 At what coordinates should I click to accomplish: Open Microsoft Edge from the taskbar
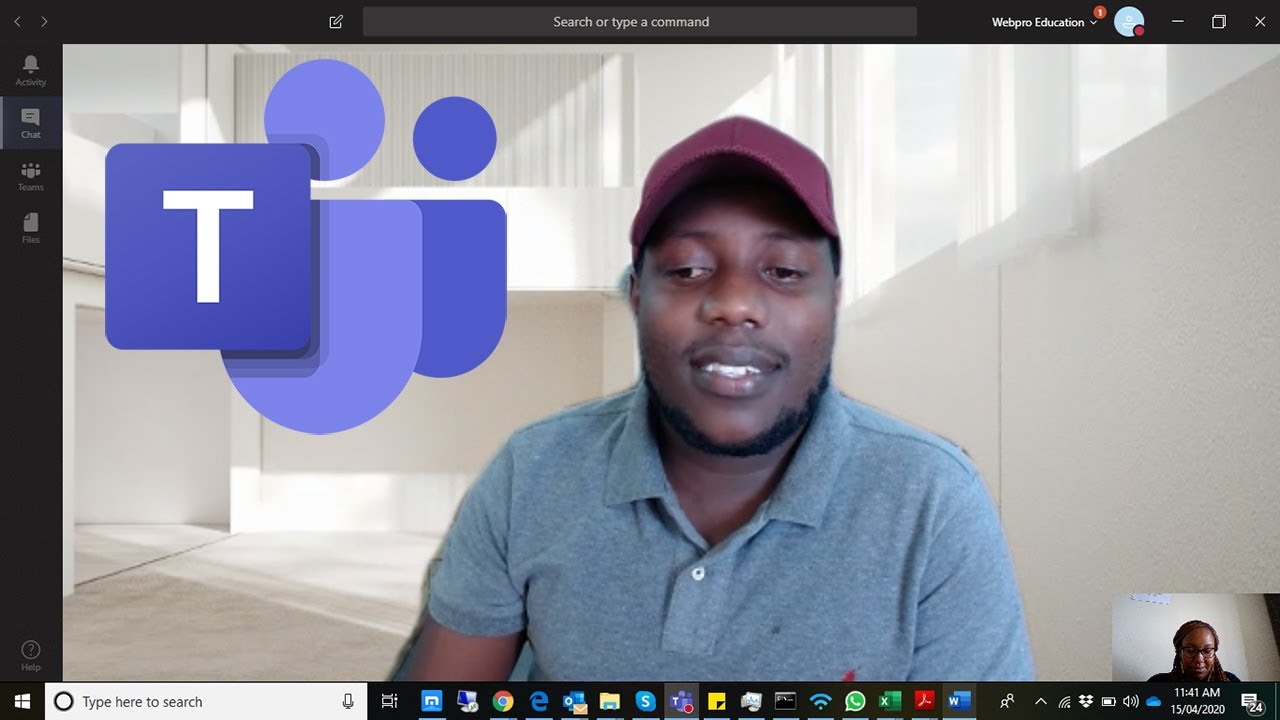point(539,701)
